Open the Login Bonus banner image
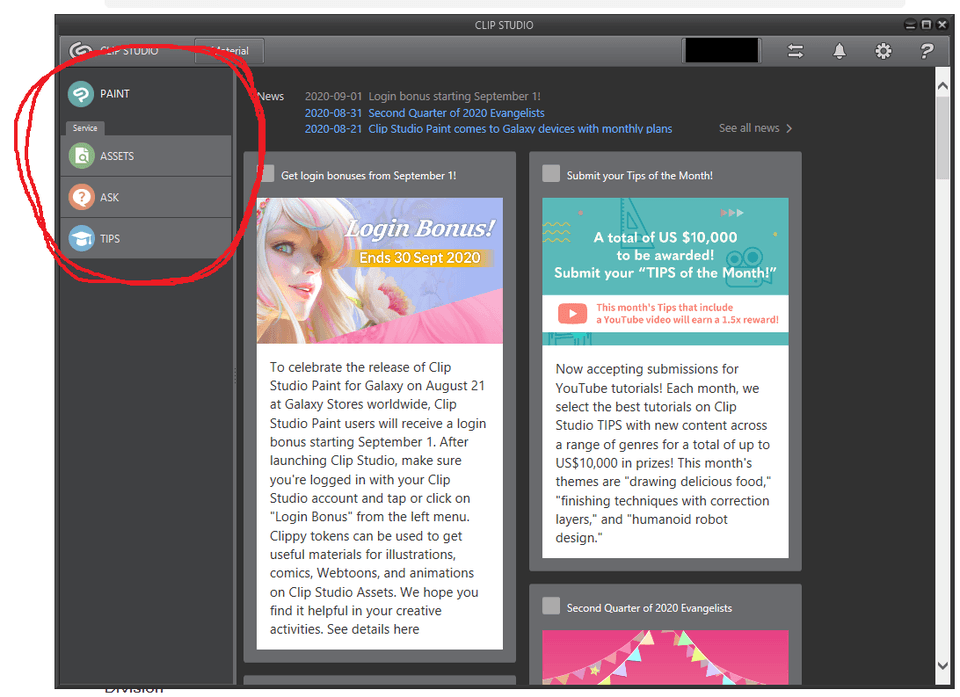 pyautogui.click(x=380, y=270)
